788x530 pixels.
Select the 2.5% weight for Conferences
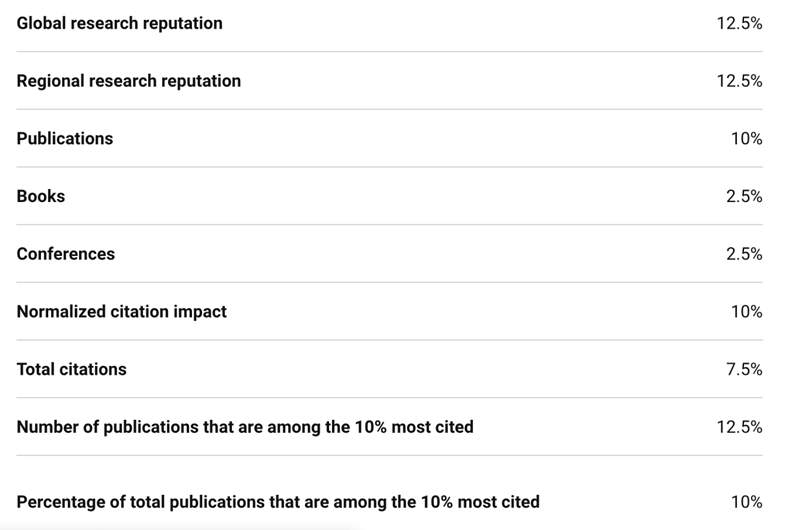(x=744, y=254)
